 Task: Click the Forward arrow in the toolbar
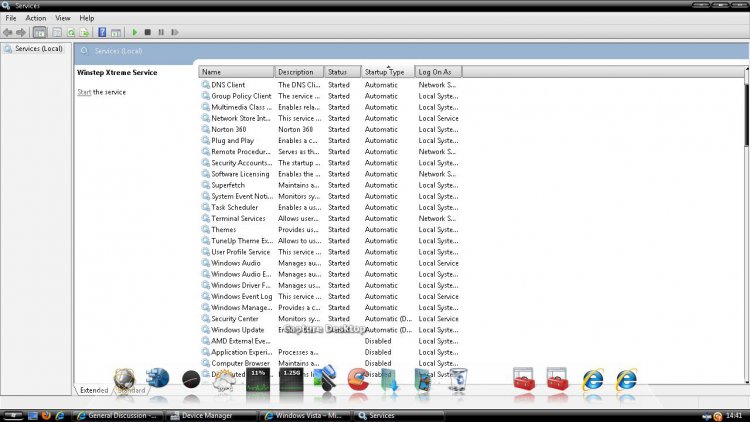coord(21,33)
